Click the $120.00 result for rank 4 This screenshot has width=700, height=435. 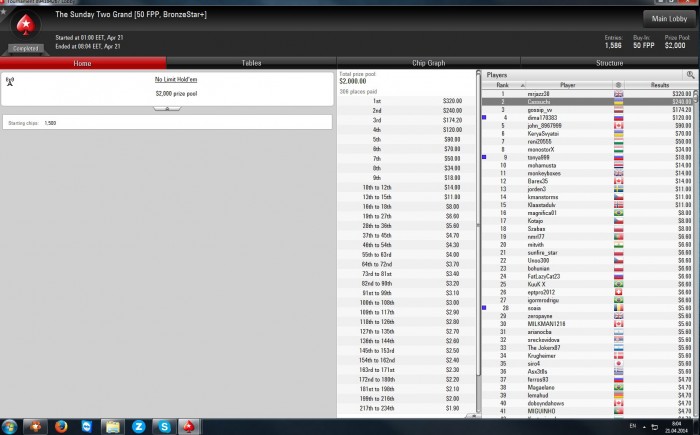click(682, 118)
